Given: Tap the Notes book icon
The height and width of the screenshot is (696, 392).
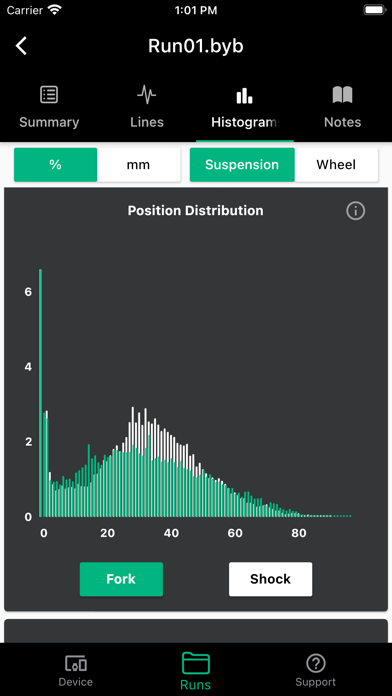Looking at the screenshot, I should [342, 95].
